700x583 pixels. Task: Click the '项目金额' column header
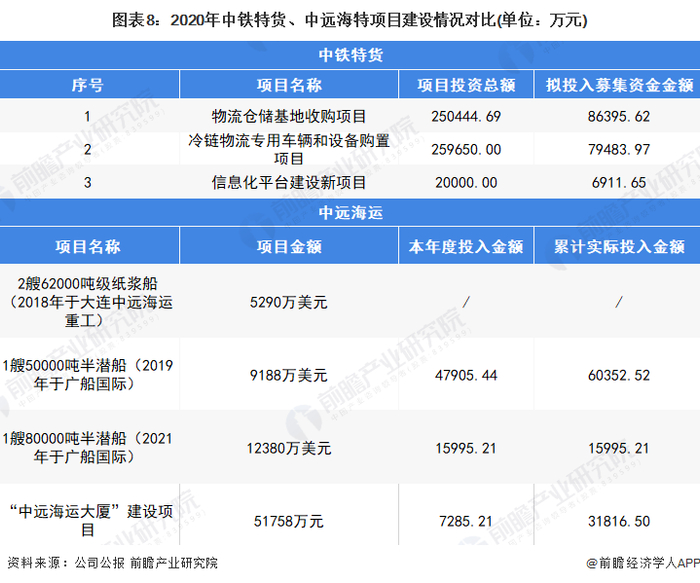(289, 246)
